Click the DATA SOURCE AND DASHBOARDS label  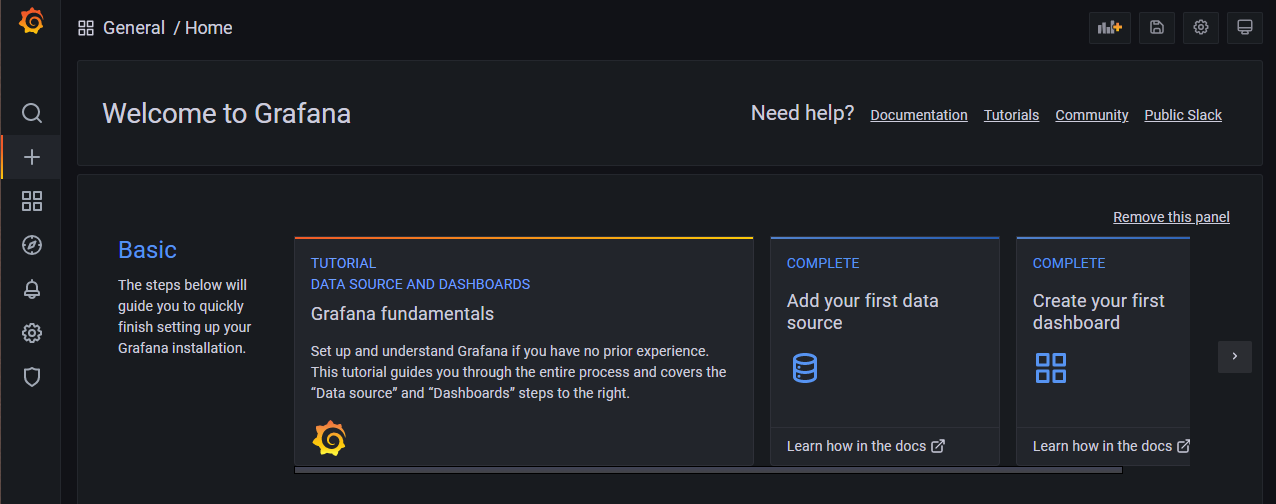pyautogui.click(x=420, y=284)
